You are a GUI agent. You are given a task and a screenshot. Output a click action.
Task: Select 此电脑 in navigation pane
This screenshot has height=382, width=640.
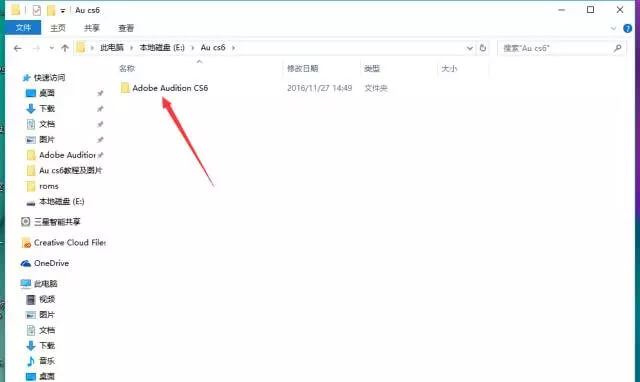click(45, 284)
